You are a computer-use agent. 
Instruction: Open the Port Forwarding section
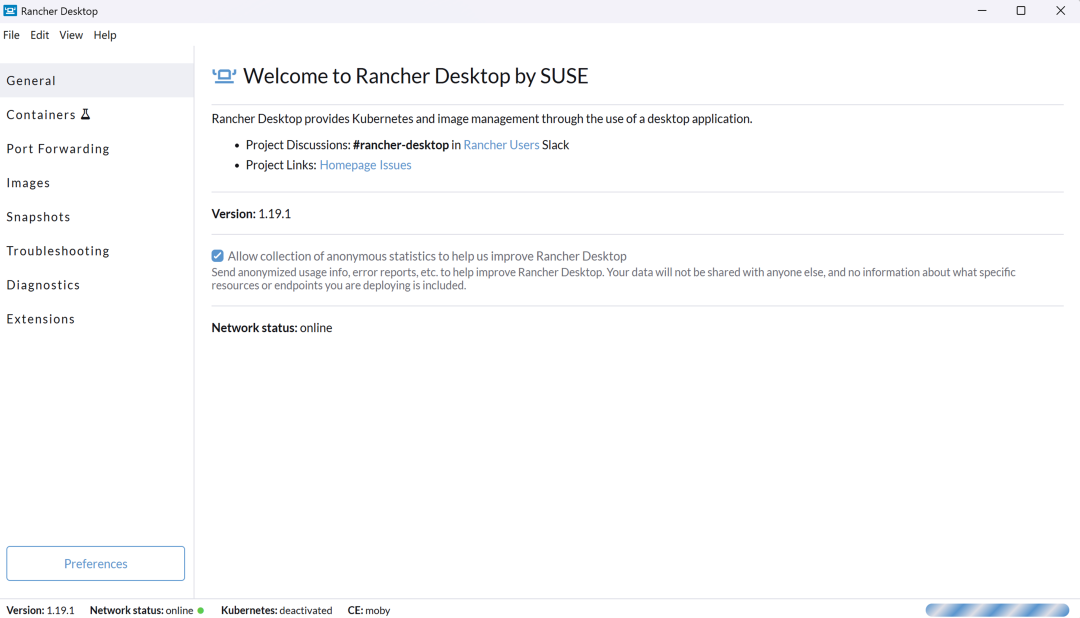[x=96, y=149]
